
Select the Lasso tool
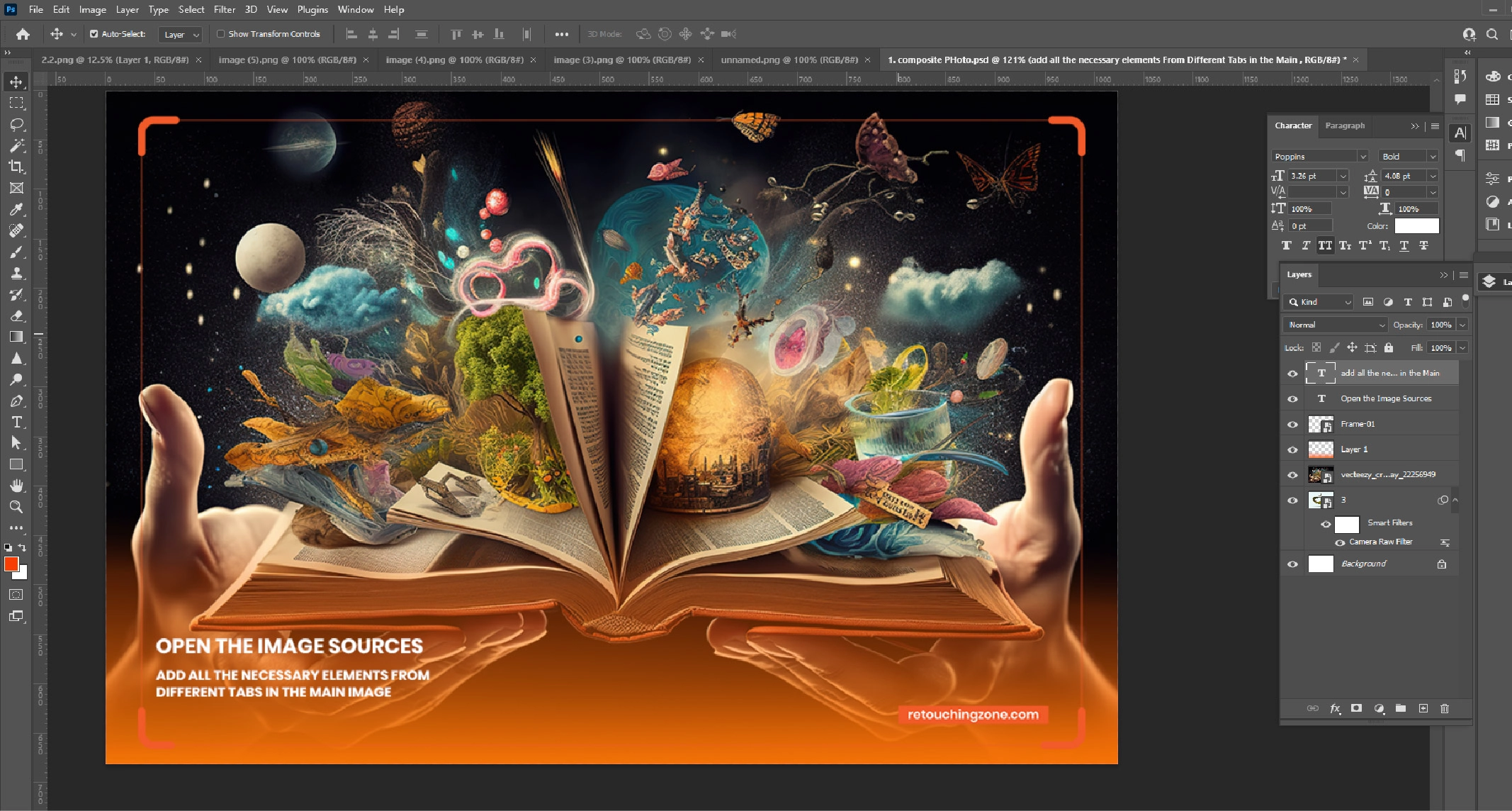coord(16,124)
